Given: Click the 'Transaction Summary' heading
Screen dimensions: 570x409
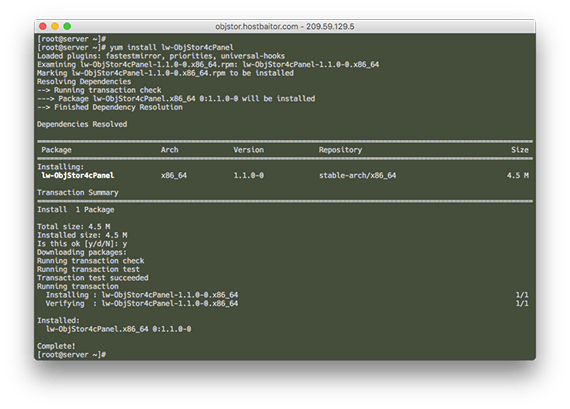Looking at the screenshot, I should click(78, 193).
